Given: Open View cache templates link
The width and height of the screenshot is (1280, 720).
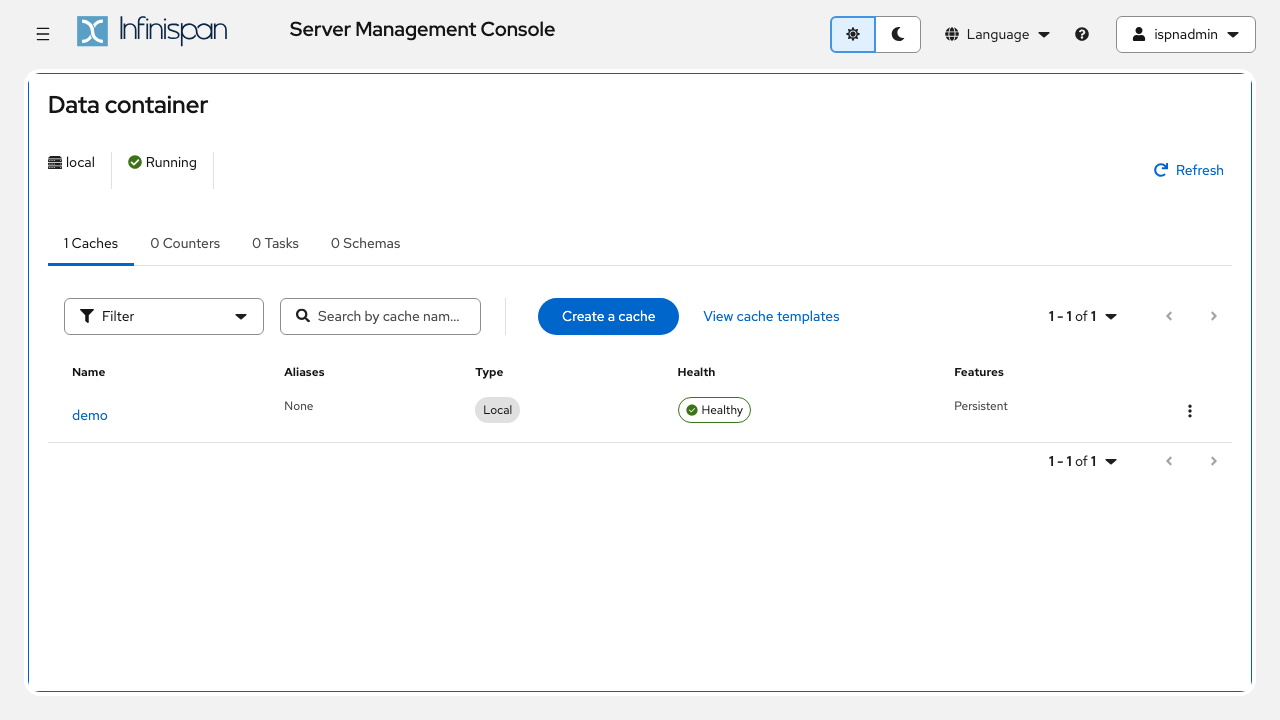Looking at the screenshot, I should [x=771, y=316].
